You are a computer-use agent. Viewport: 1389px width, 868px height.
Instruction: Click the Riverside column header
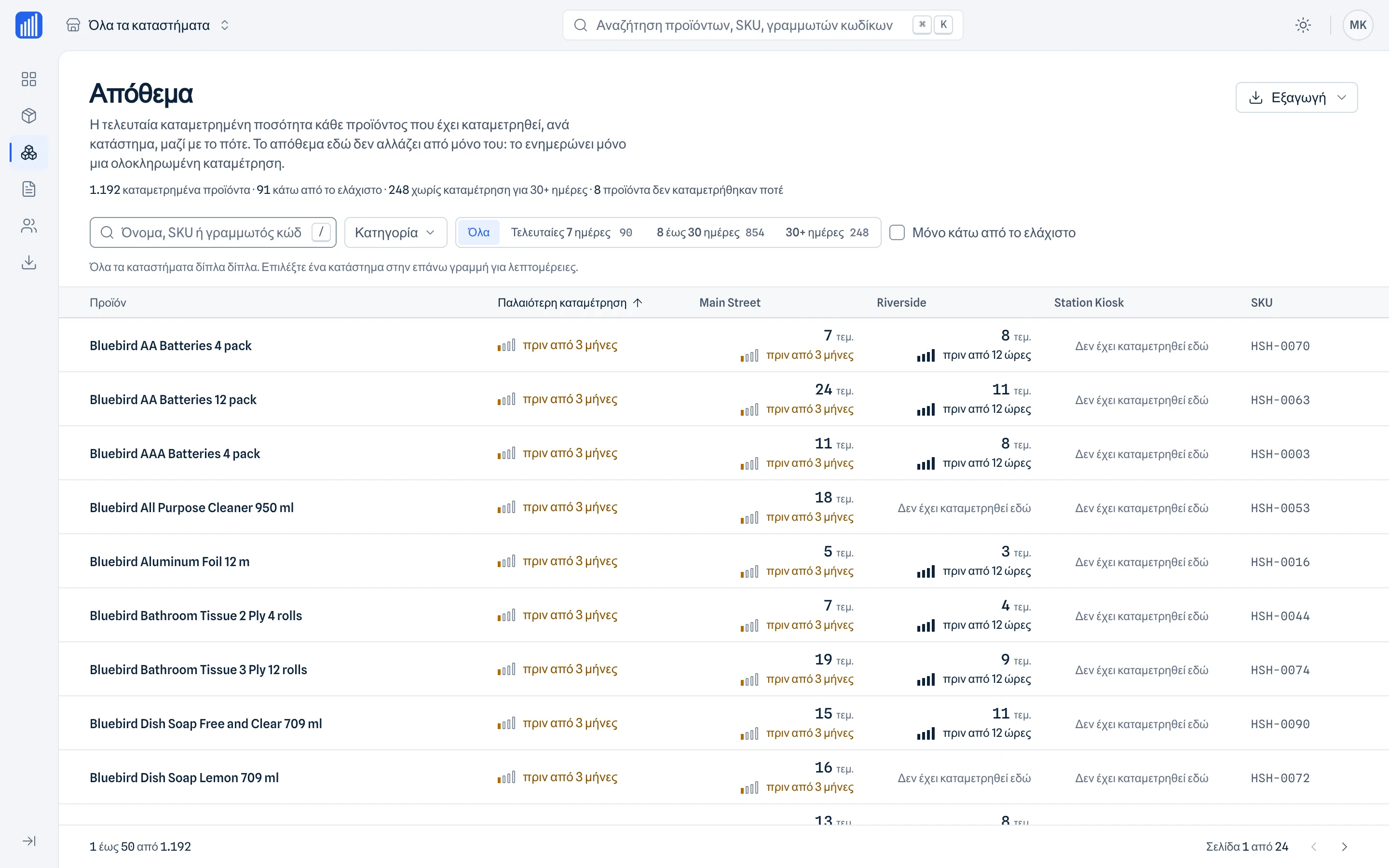[901, 302]
